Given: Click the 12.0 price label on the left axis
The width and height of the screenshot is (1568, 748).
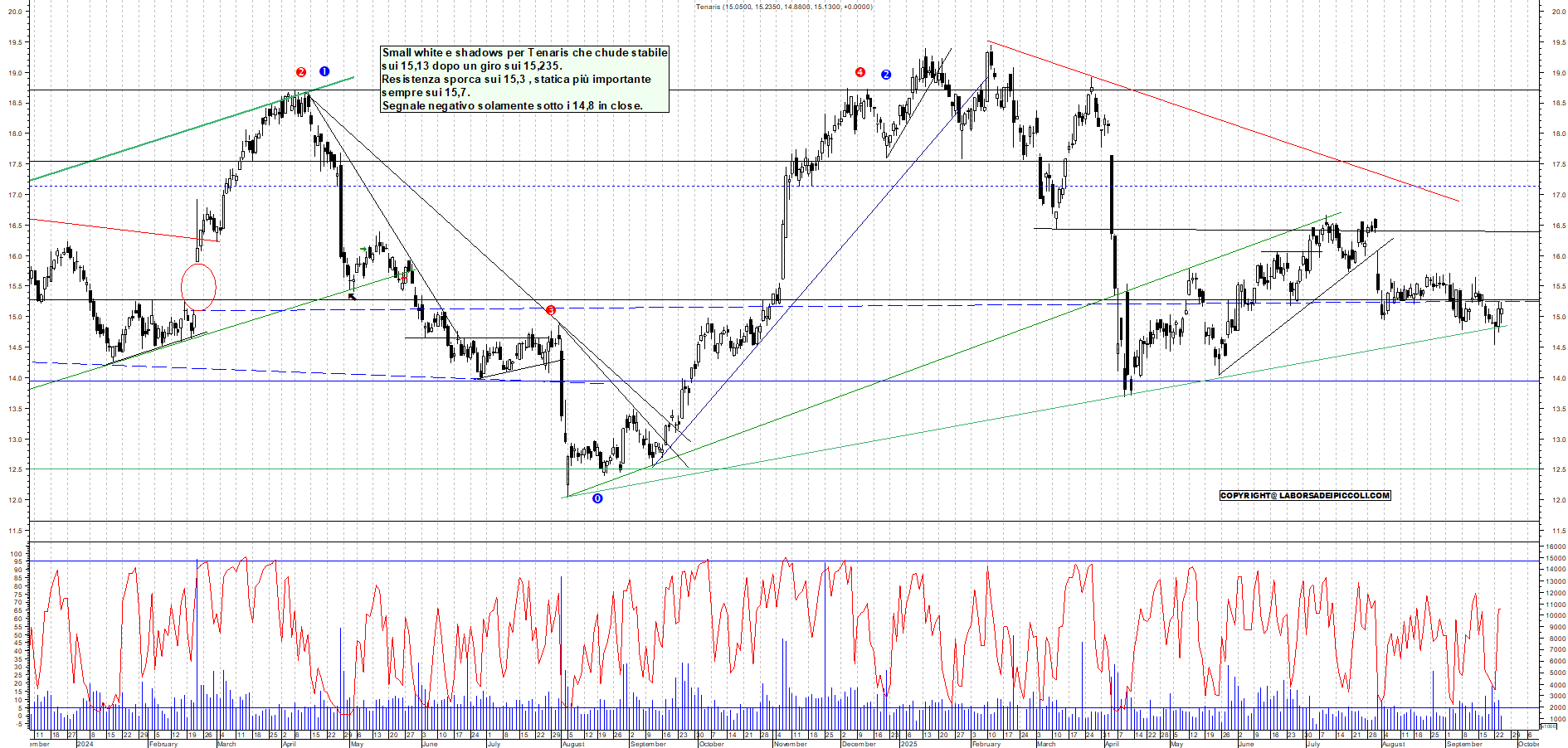Looking at the screenshot, I should click(x=15, y=501).
